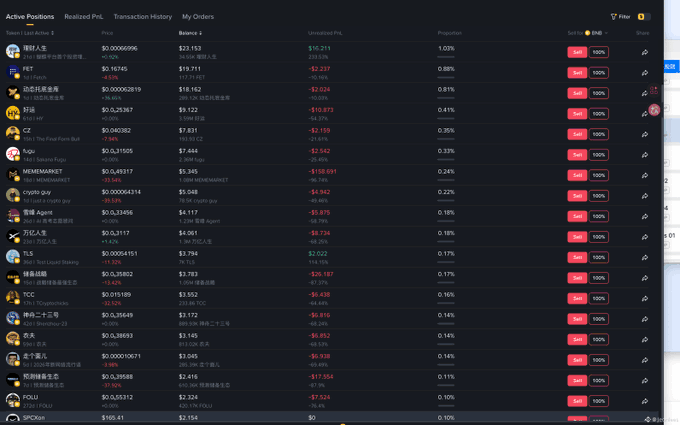
Task: Click the $165.41 price value
Action: coord(113,418)
